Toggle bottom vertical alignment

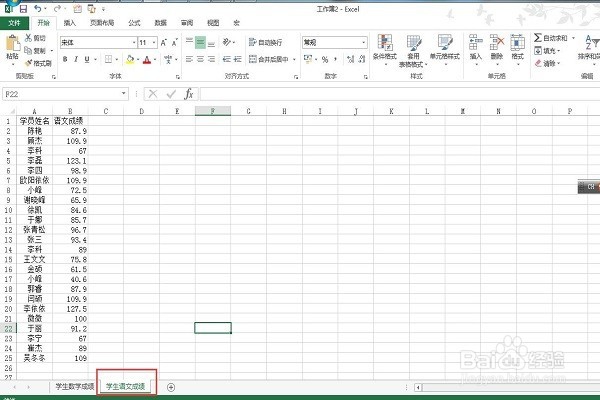click(211, 42)
